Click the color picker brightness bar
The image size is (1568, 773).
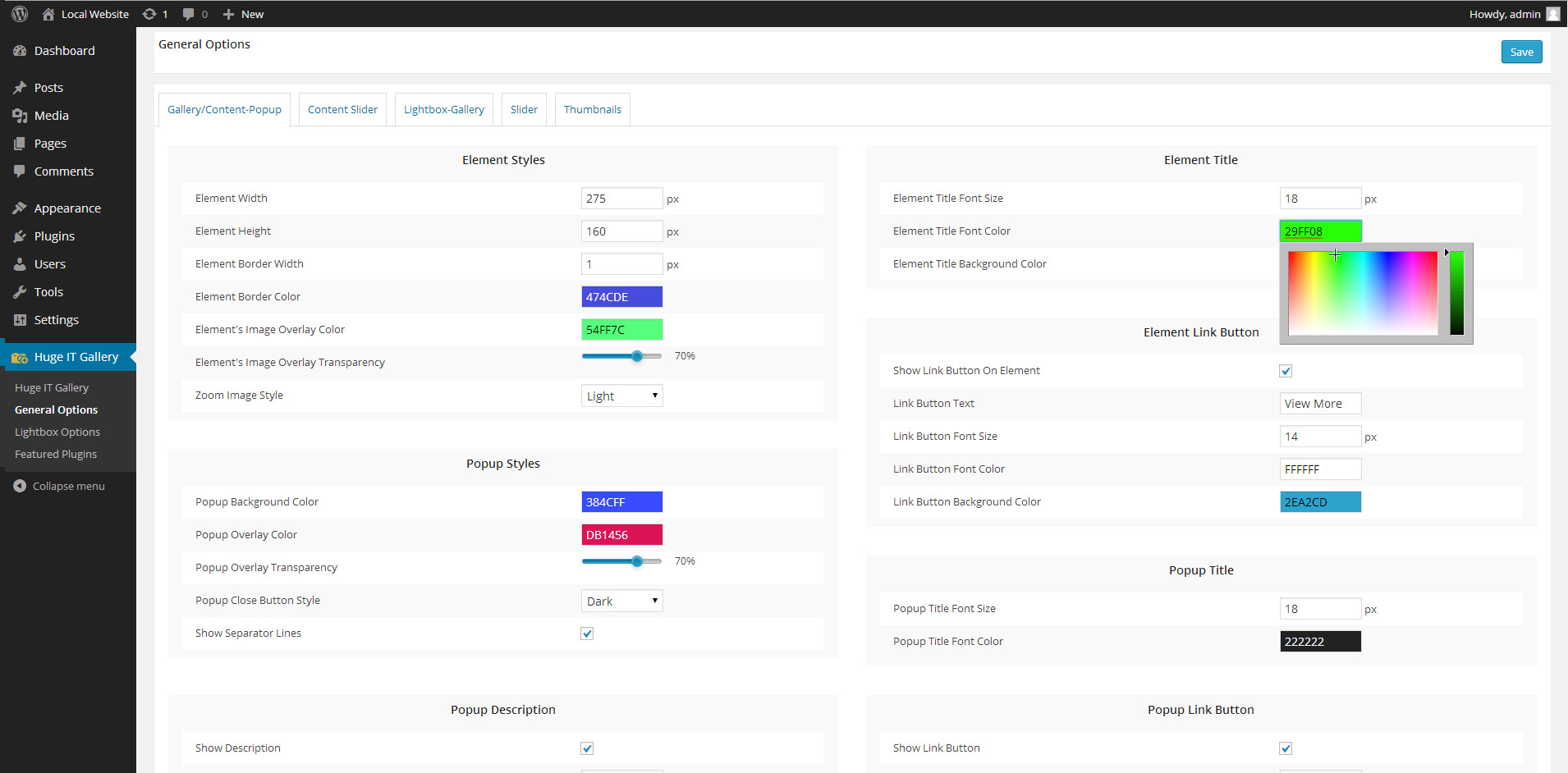[x=1457, y=293]
